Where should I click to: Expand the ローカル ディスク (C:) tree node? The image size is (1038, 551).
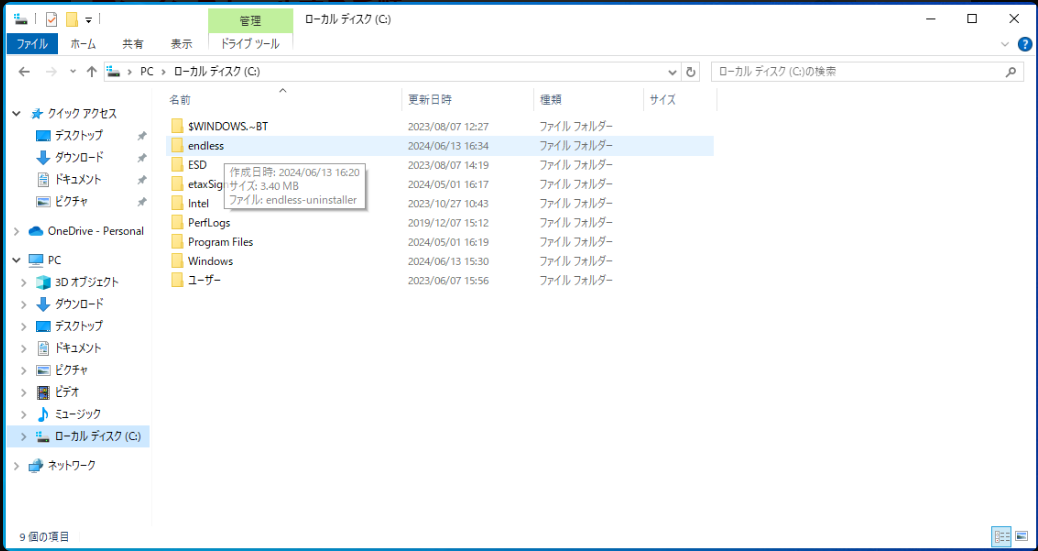point(24,436)
